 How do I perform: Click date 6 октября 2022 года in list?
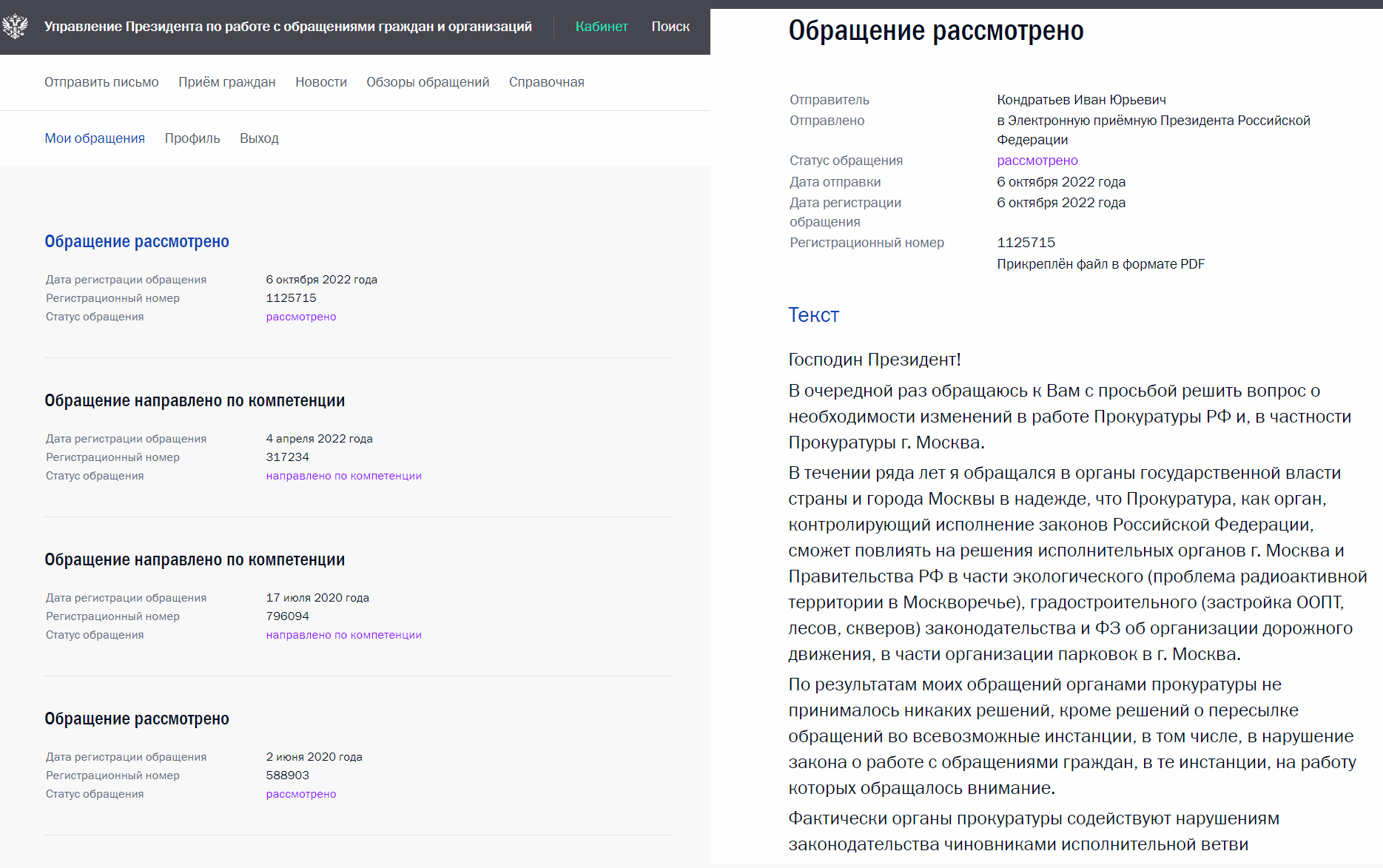[322, 280]
